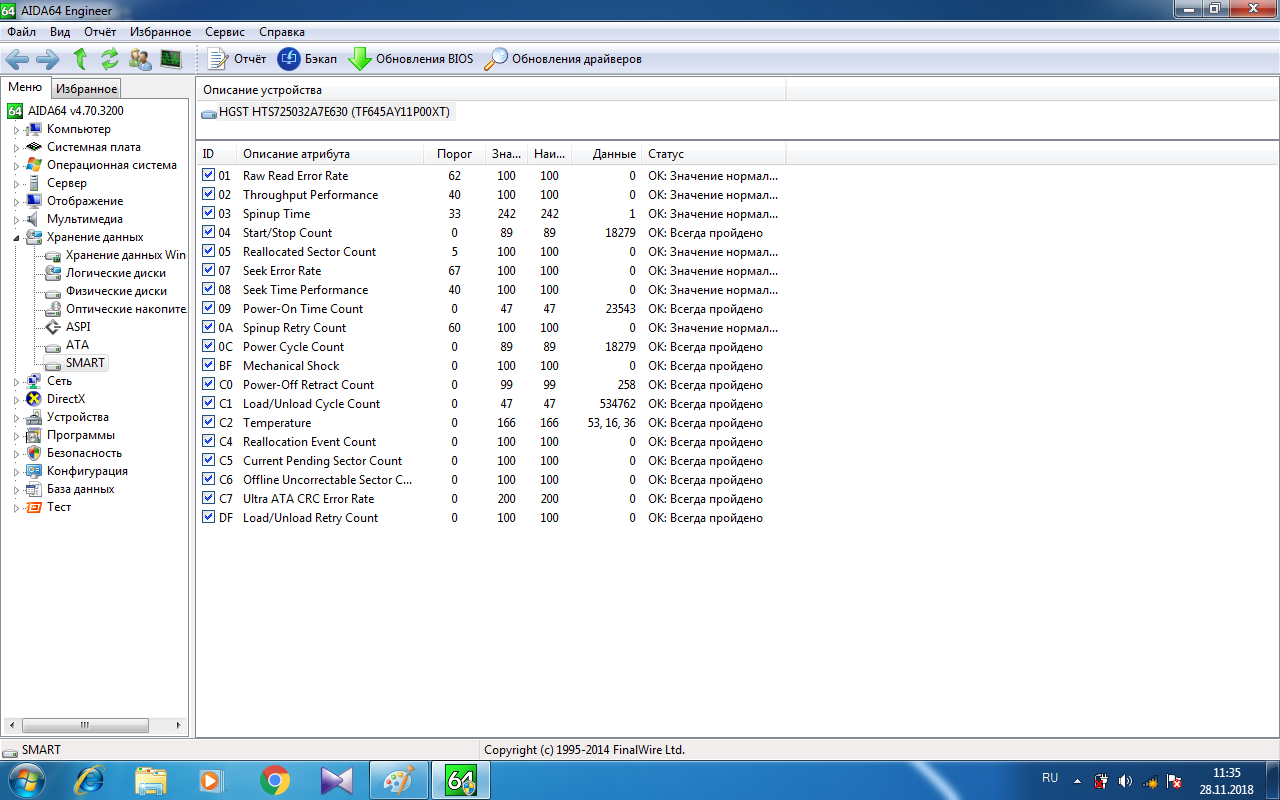
Task: Open Paint from the taskbar
Action: [399, 779]
